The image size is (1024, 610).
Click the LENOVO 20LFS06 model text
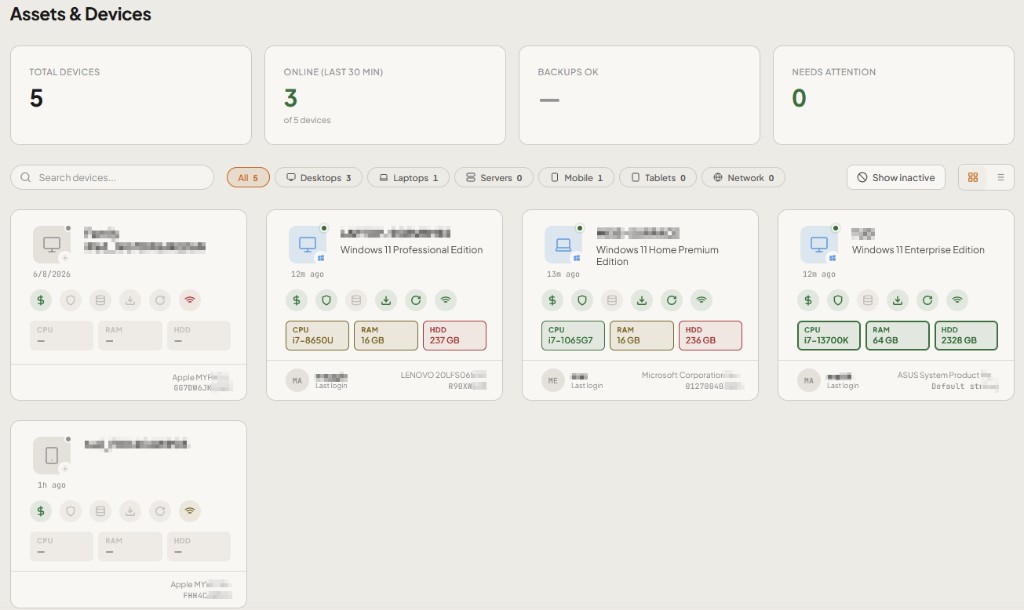click(x=438, y=375)
